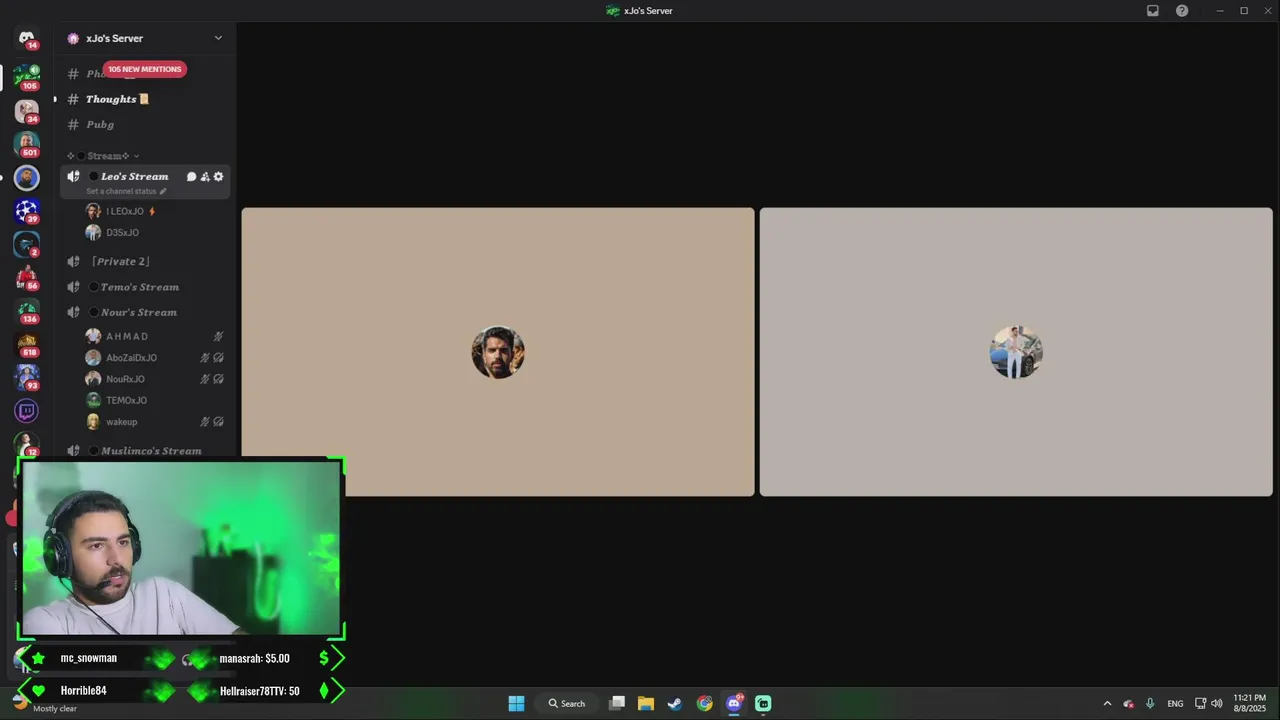Open the server icon with 56 badge
The width and height of the screenshot is (1280, 720).
pos(27,278)
